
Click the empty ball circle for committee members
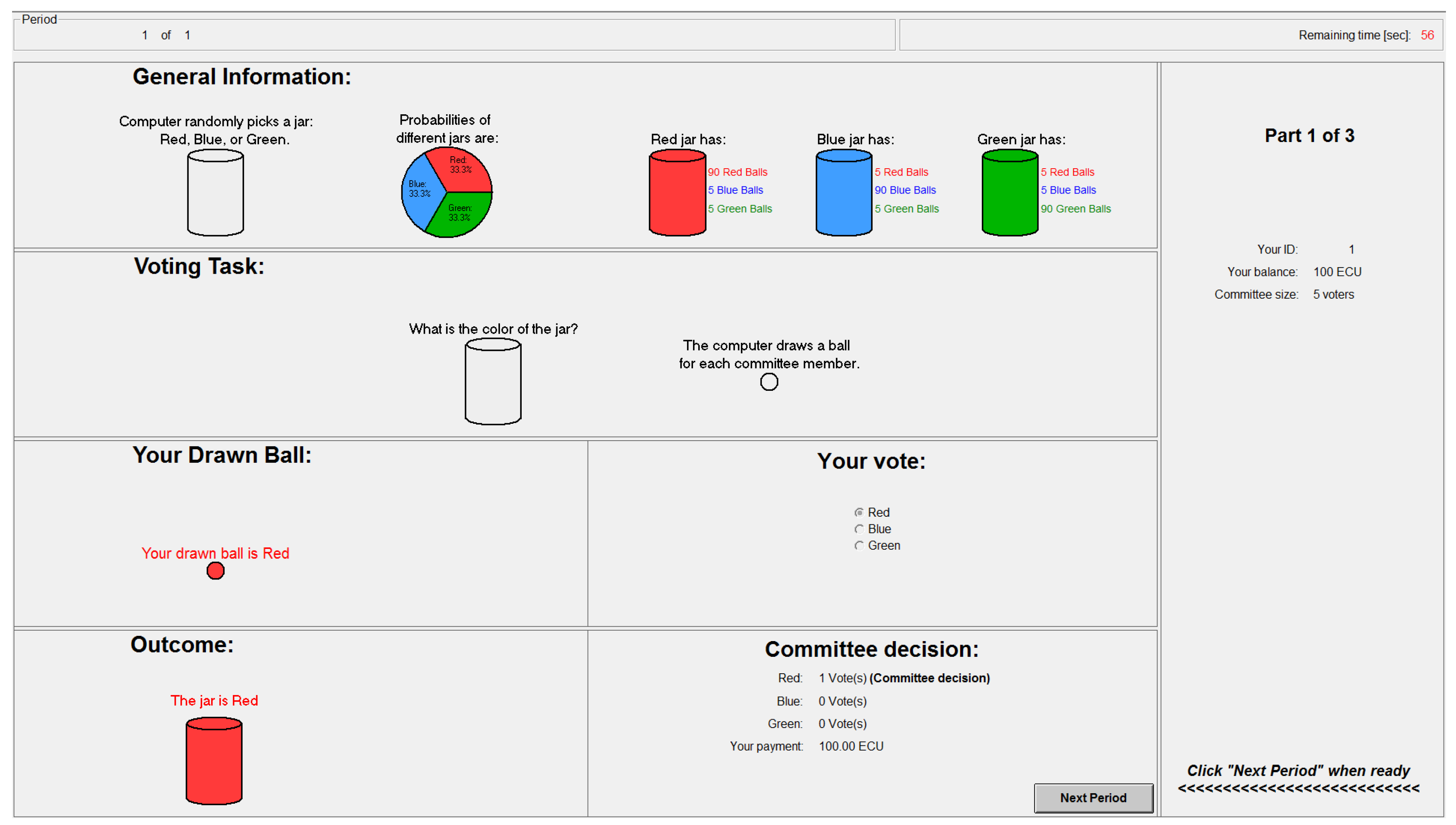point(769,382)
